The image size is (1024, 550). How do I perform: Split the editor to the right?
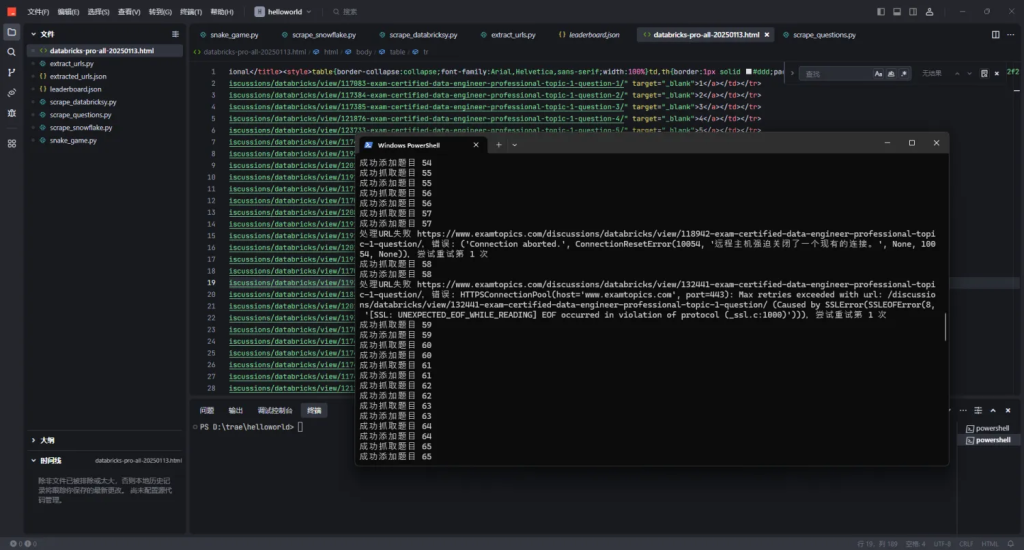coord(995,35)
